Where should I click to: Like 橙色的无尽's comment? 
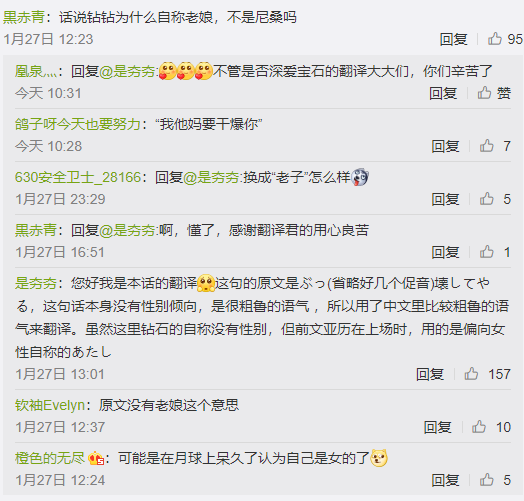pos(487,480)
